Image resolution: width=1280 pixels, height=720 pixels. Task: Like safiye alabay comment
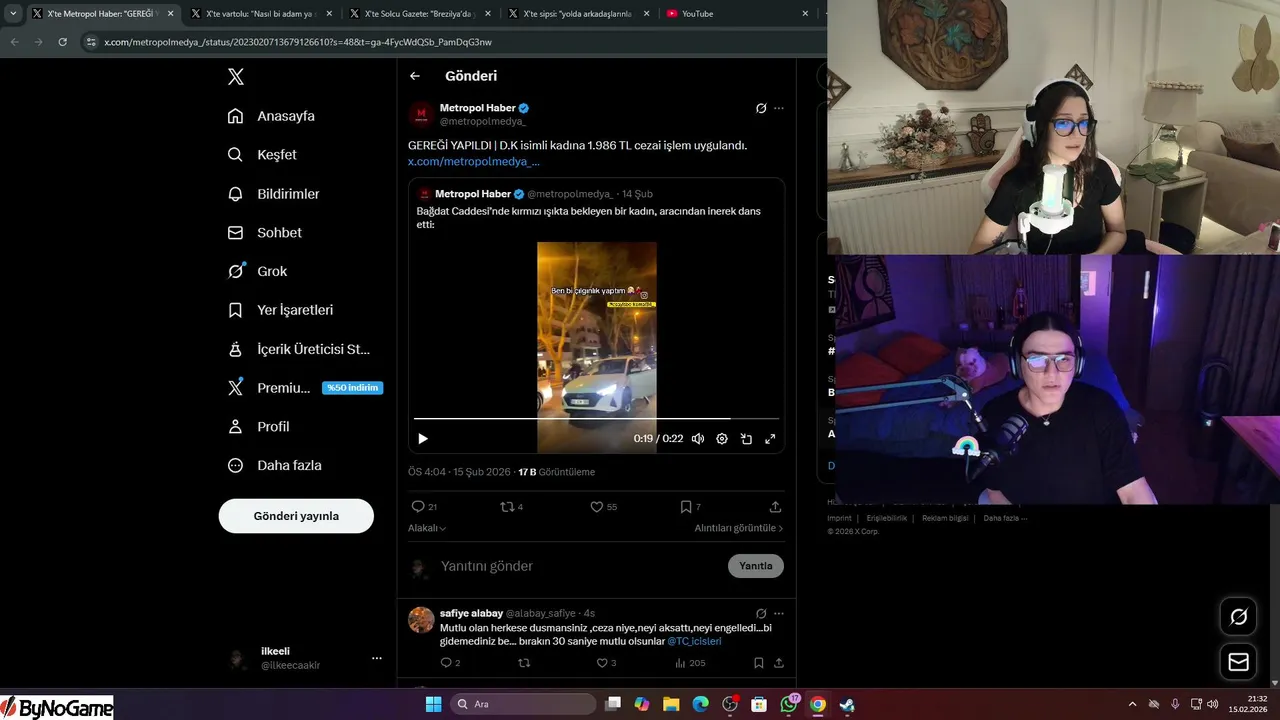coord(606,663)
